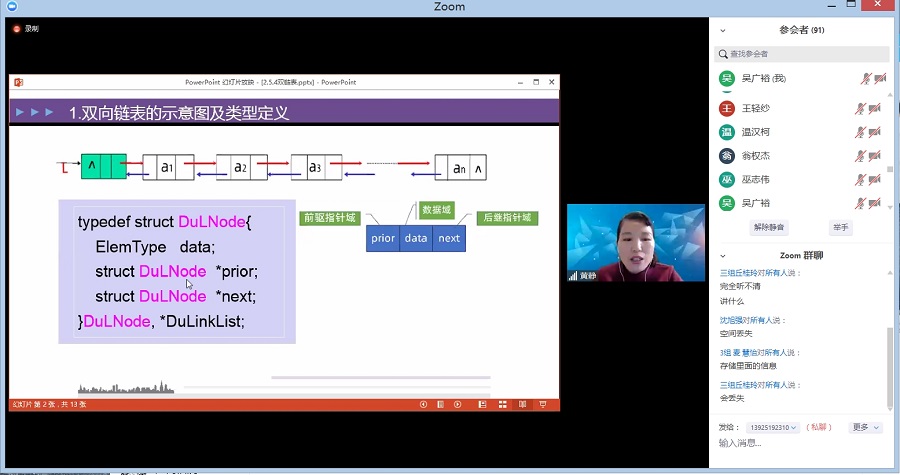The height and width of the screenshot is (475, 900).
Task: Open the 更多 dropdown in chat
Action: (866, 427)
